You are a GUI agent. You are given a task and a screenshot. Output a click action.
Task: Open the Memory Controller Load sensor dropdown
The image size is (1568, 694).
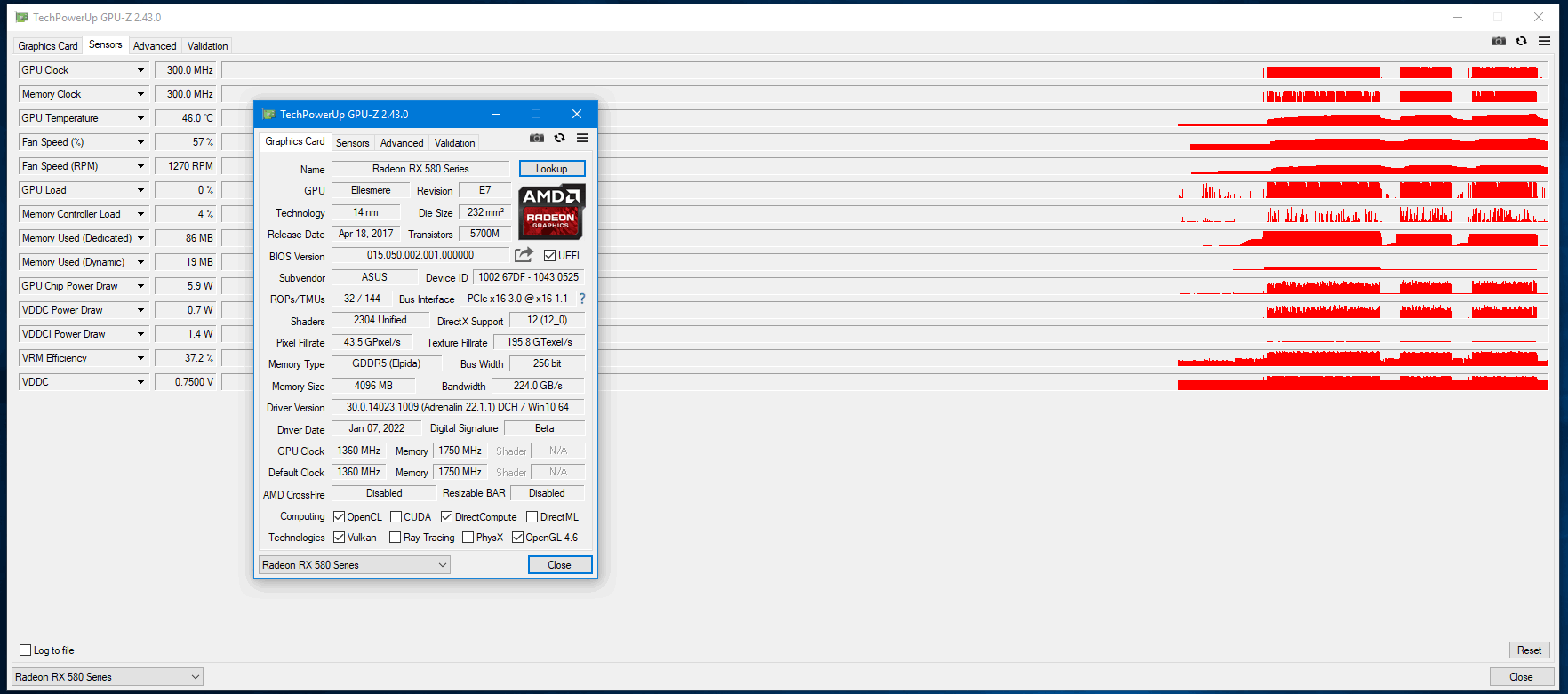140,214
